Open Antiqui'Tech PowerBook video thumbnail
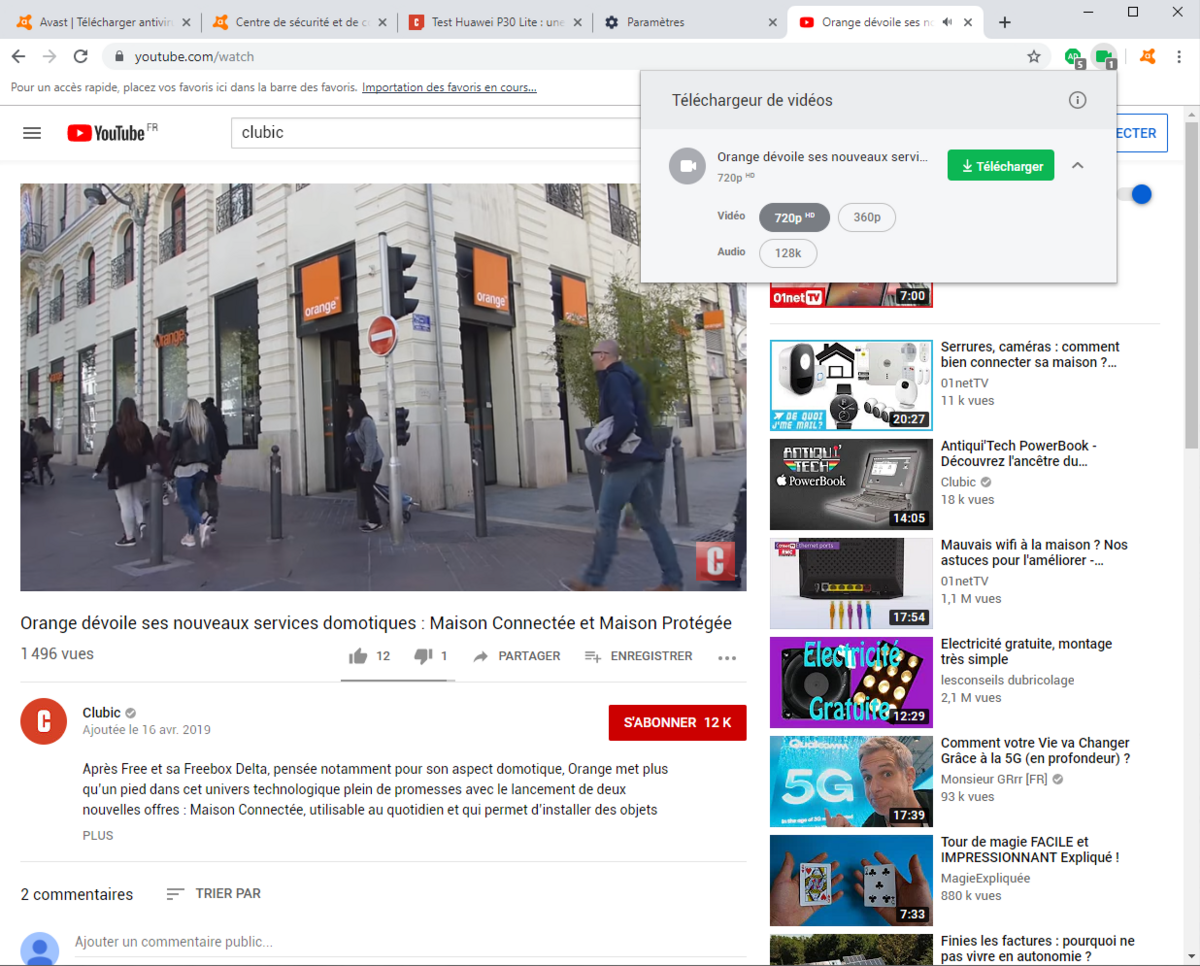The height and width of the screenshot is (966, 1200). [851, 485]
